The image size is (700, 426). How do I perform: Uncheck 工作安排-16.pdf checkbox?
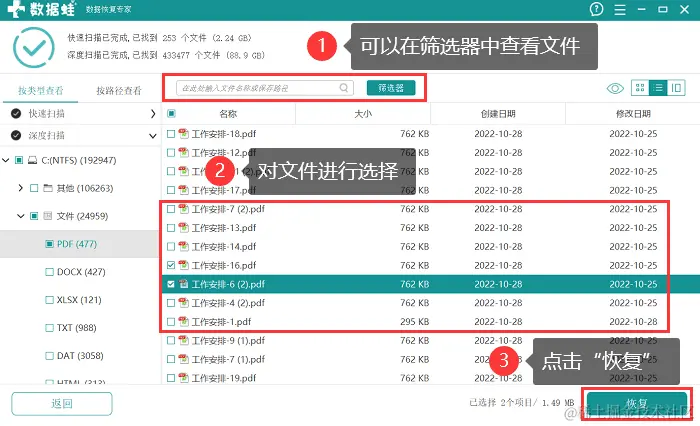[171, 265]
